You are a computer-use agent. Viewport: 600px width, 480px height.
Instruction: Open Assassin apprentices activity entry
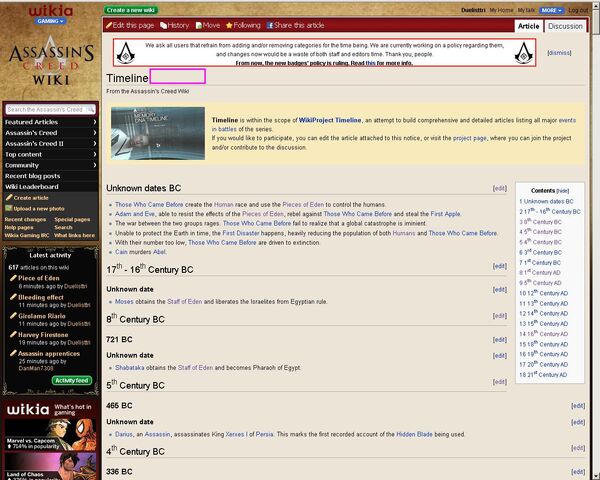(49, 354)
